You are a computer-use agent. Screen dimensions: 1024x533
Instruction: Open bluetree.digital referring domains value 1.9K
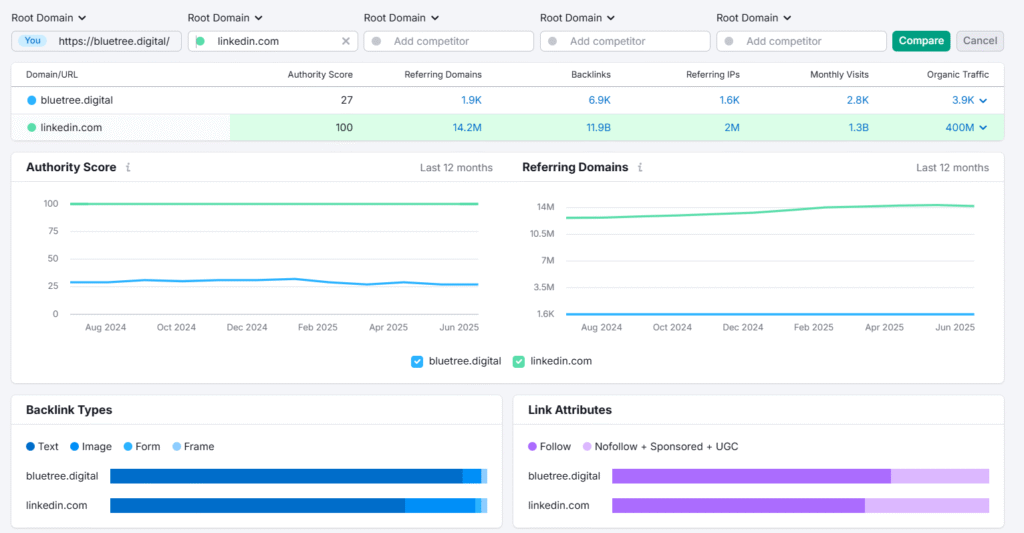tap(471, 100)
